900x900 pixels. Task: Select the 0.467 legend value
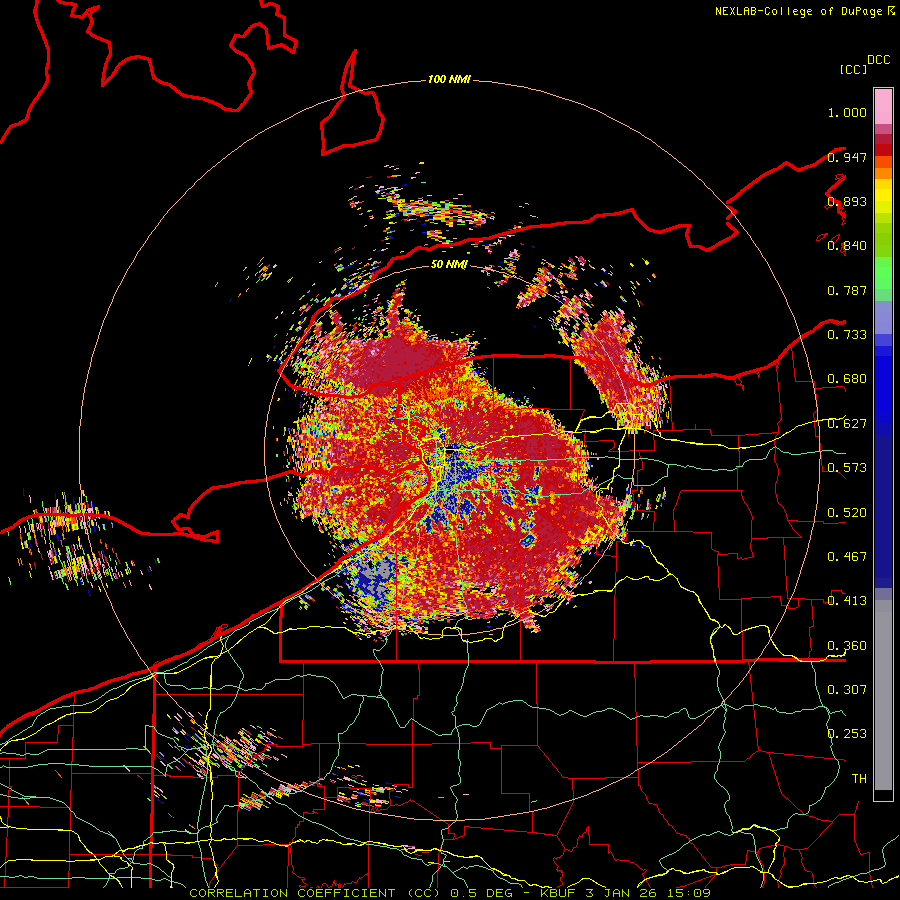pyautogui.click(x=847, y=556)
